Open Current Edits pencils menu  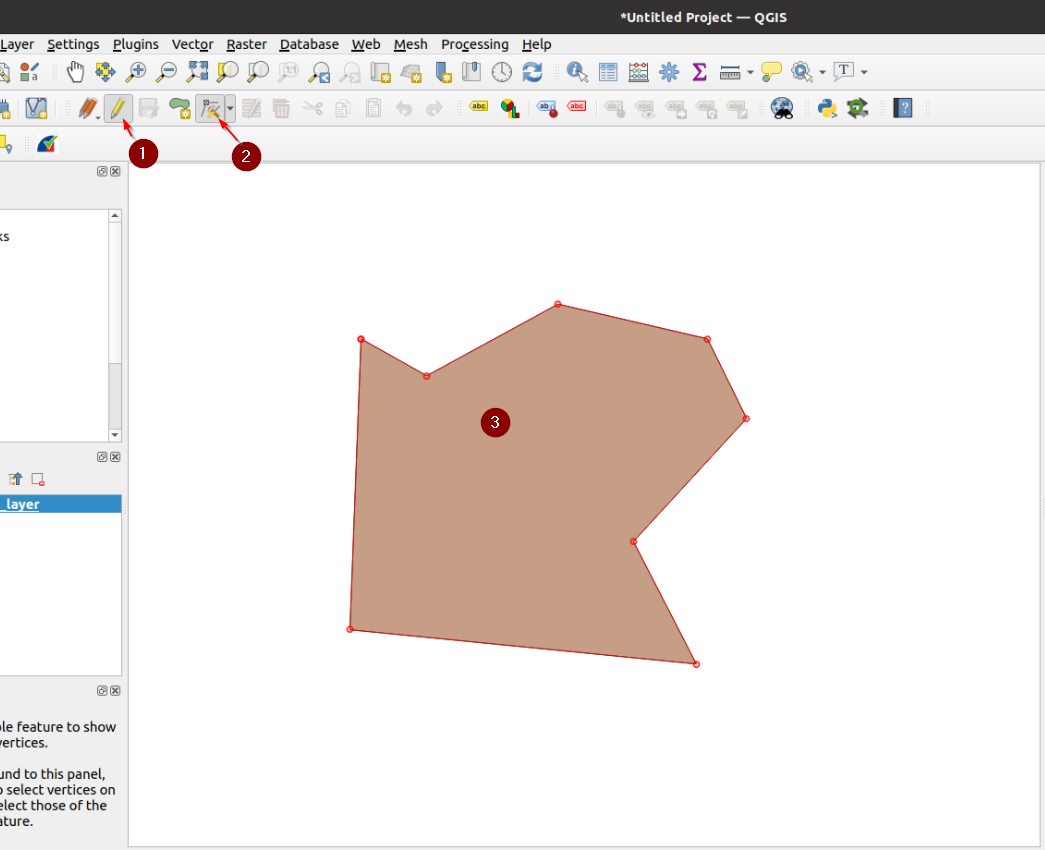click(88, 108)
